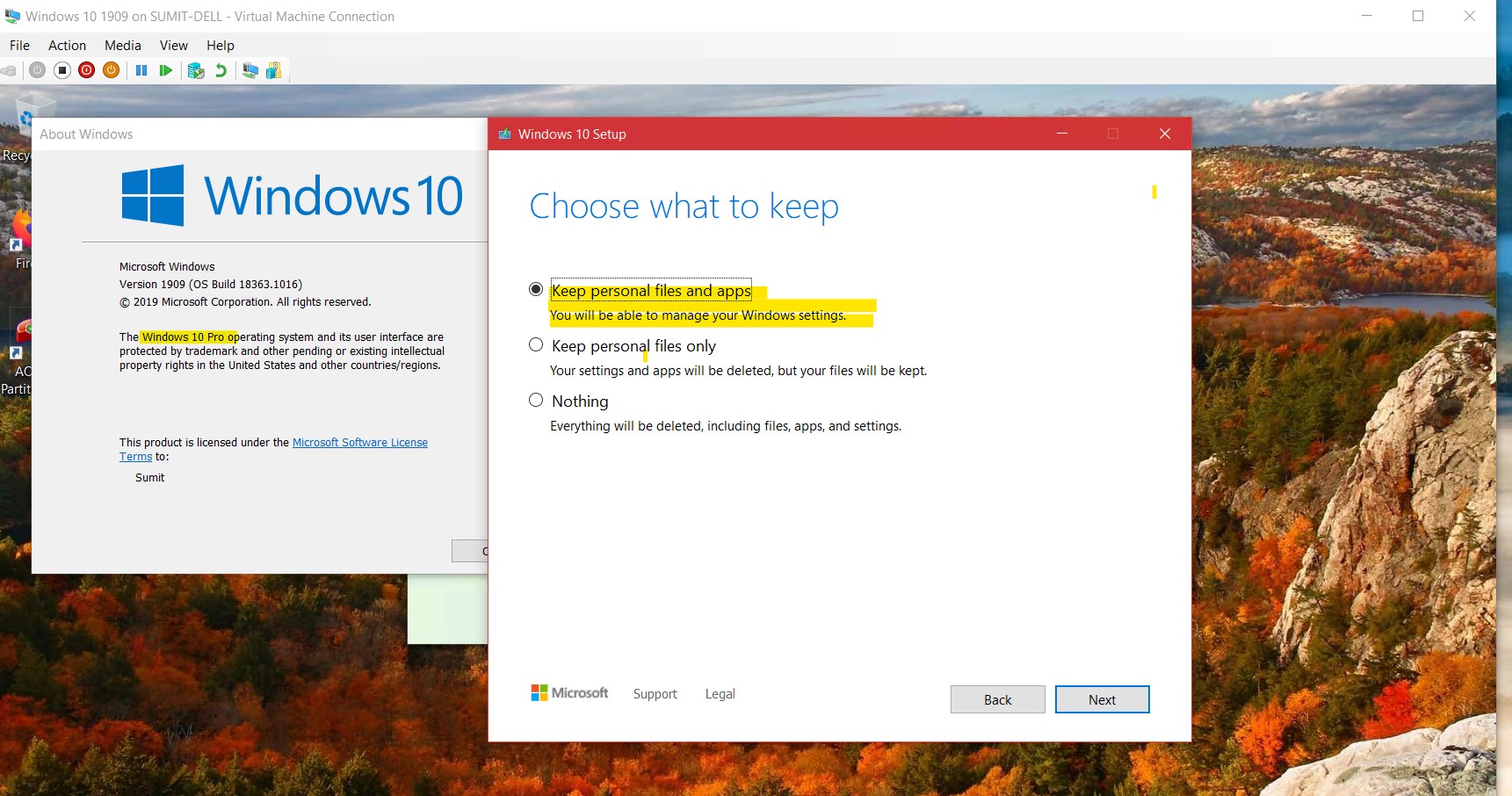Click the Microsoft logo in Setup footer

click(x=569, y=693)
